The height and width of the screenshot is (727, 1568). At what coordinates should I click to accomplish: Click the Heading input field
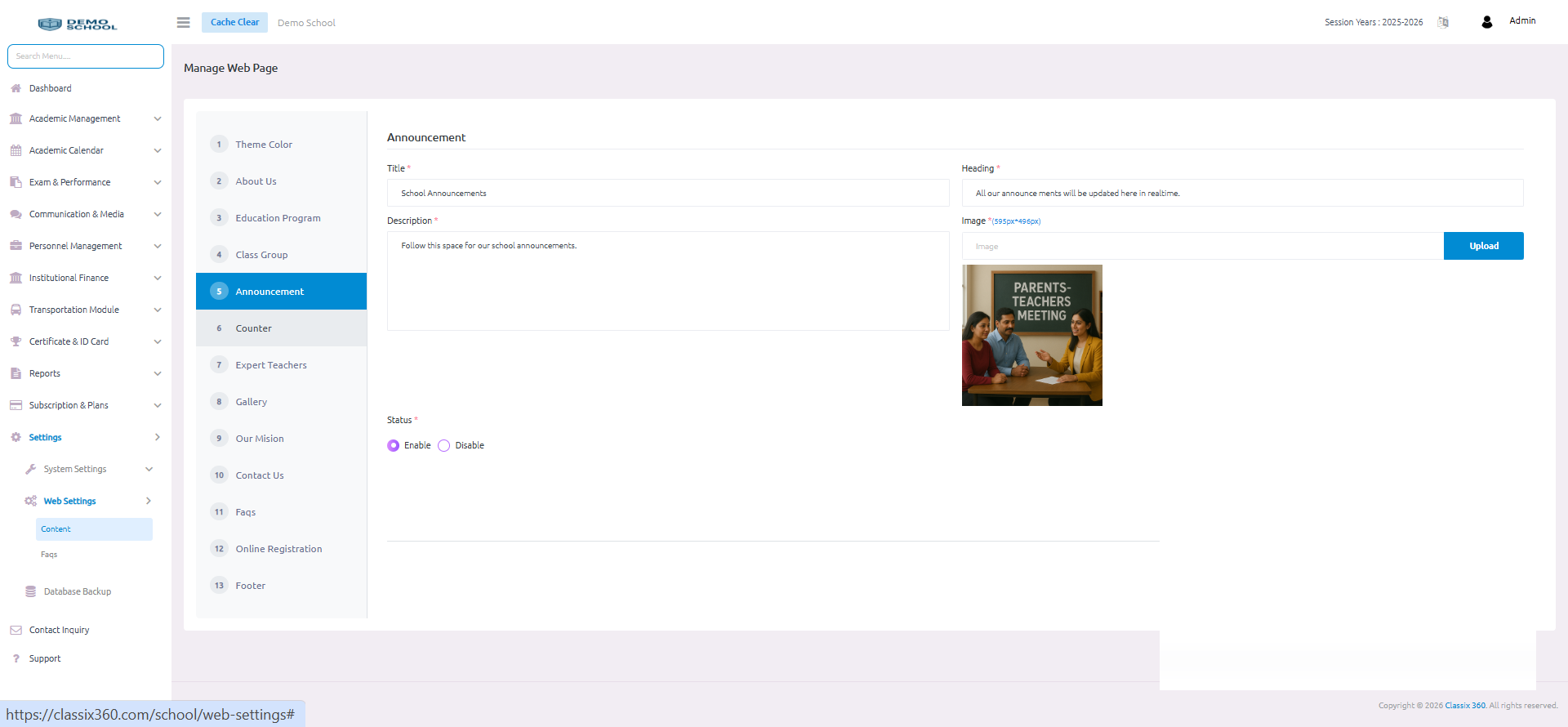(1242, 194)
